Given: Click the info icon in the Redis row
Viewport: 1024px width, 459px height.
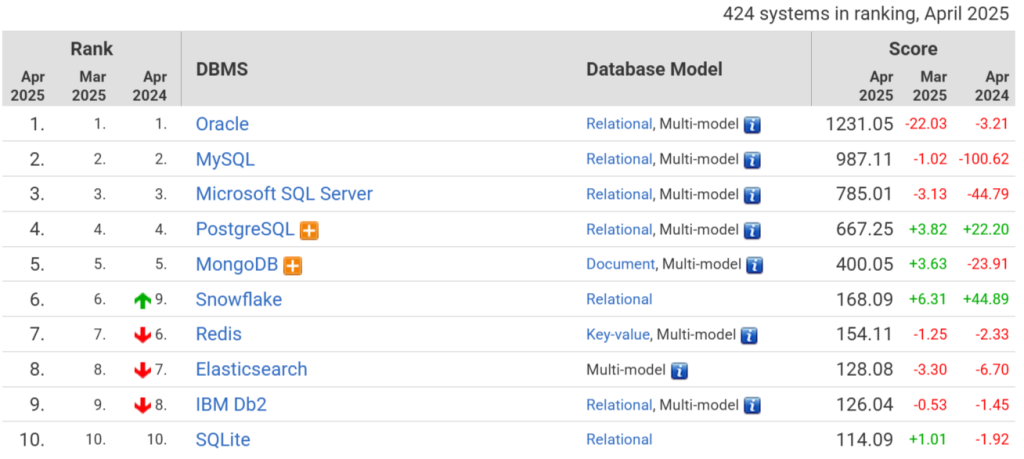Looking at the screenshot, I should coord(748,335).
